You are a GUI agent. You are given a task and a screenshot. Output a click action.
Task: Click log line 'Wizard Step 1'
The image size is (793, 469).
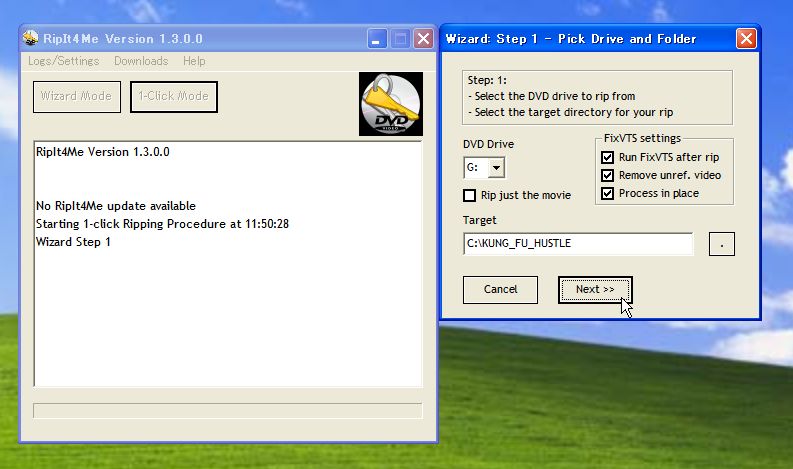(73, 242)
